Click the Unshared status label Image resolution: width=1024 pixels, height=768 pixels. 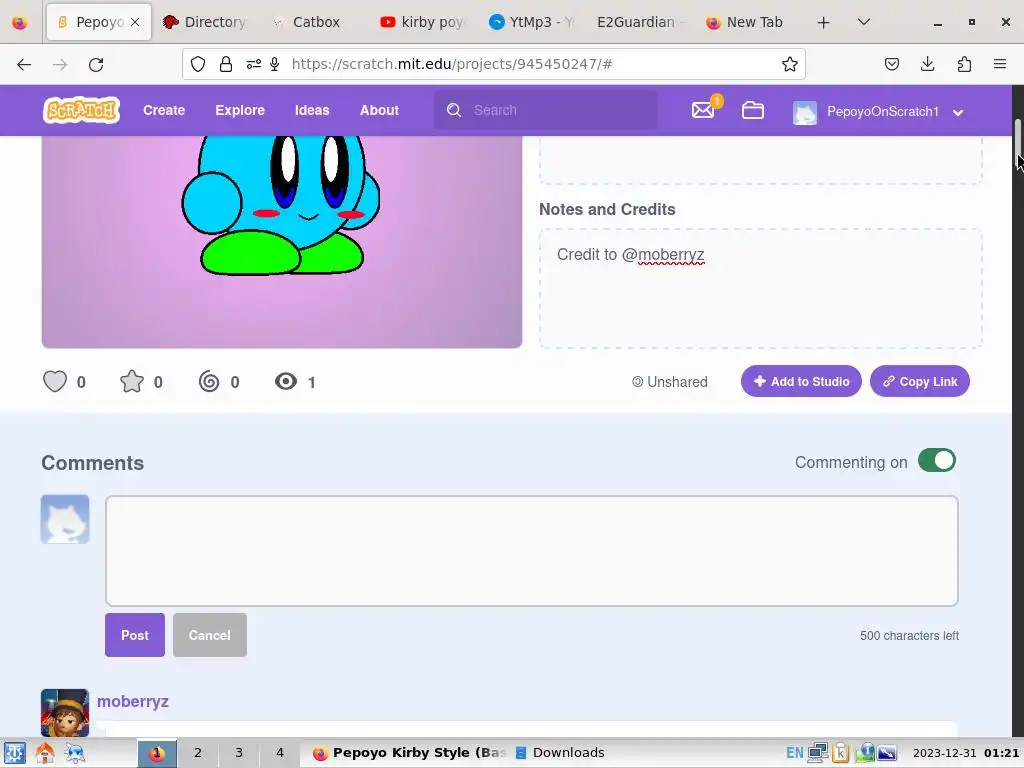[x=669, y=382]
